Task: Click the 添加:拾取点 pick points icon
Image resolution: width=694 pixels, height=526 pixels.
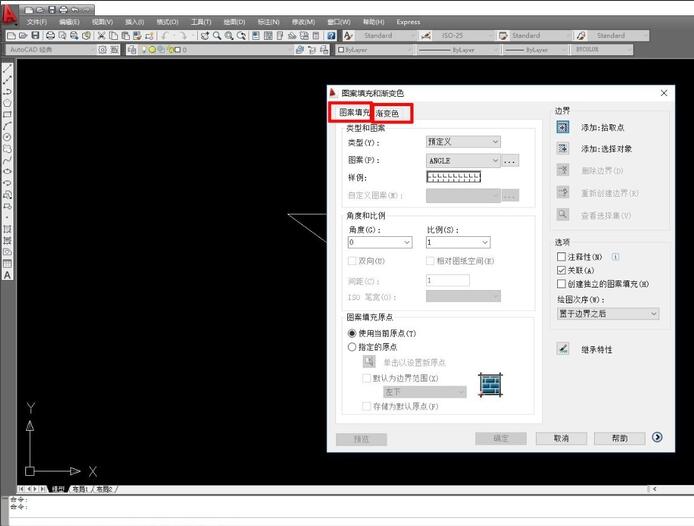Action: [x=563, y=127]
